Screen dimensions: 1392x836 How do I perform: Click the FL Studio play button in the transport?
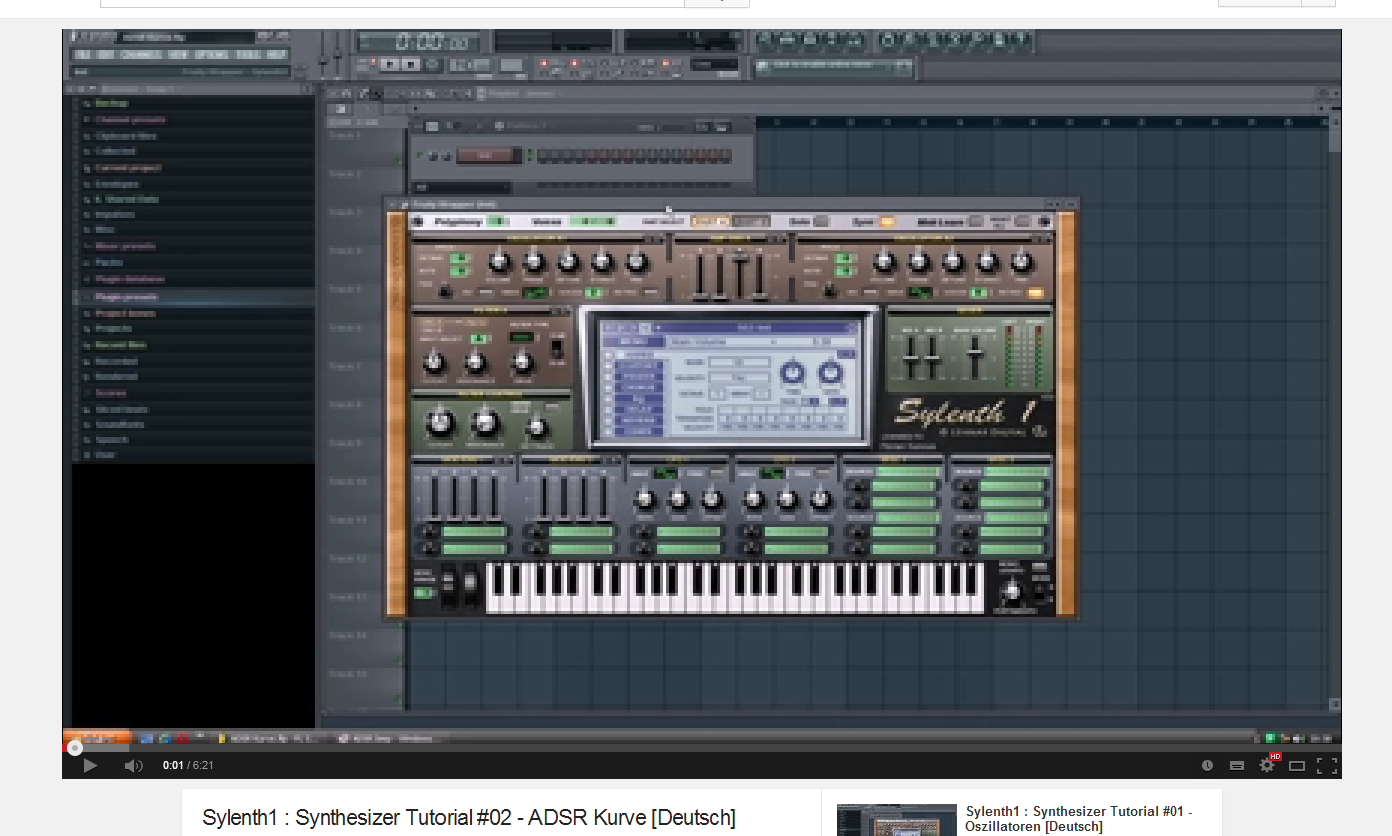390,64
